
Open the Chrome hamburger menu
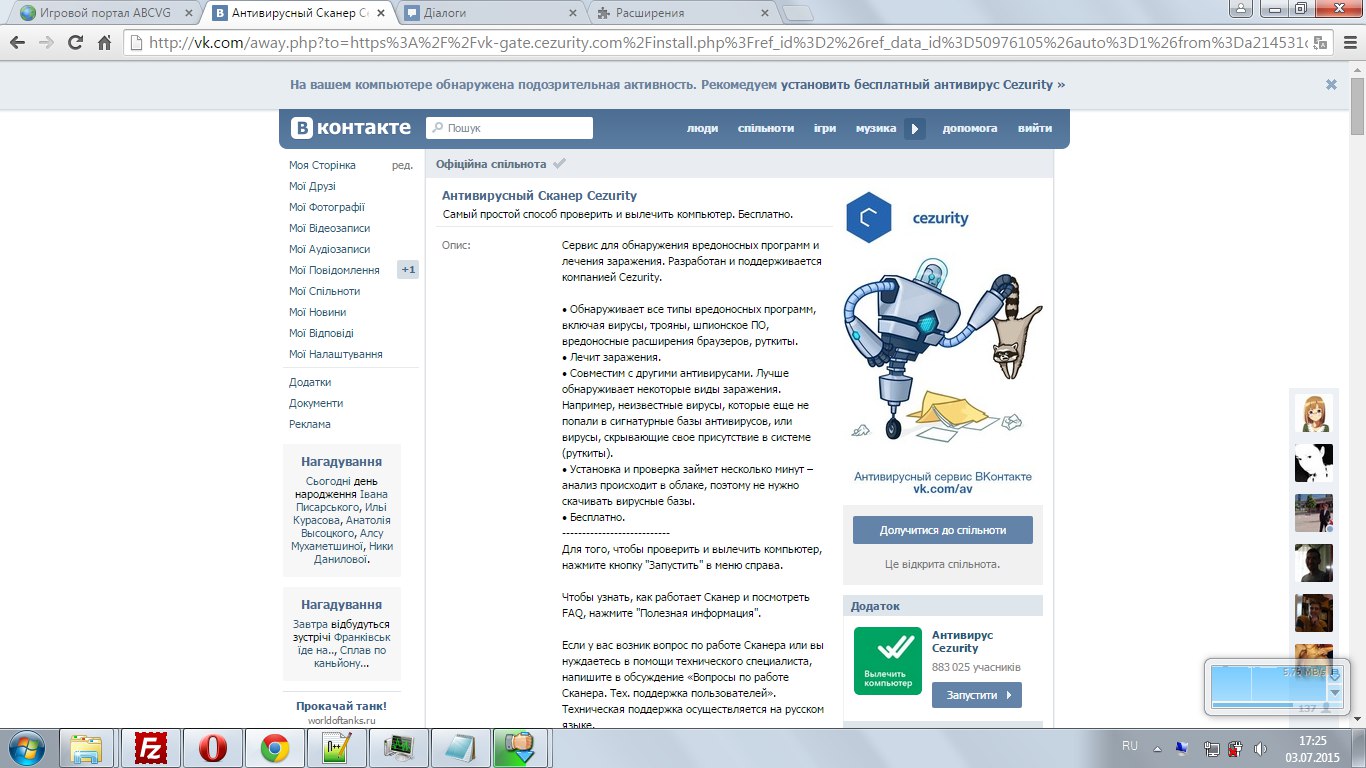(1348, 43)
